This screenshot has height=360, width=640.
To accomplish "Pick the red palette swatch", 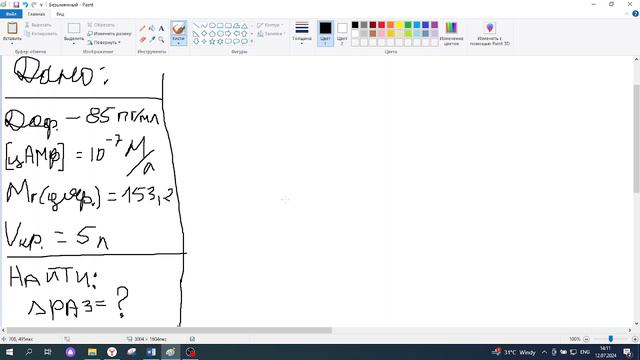I will pos(382,25).
